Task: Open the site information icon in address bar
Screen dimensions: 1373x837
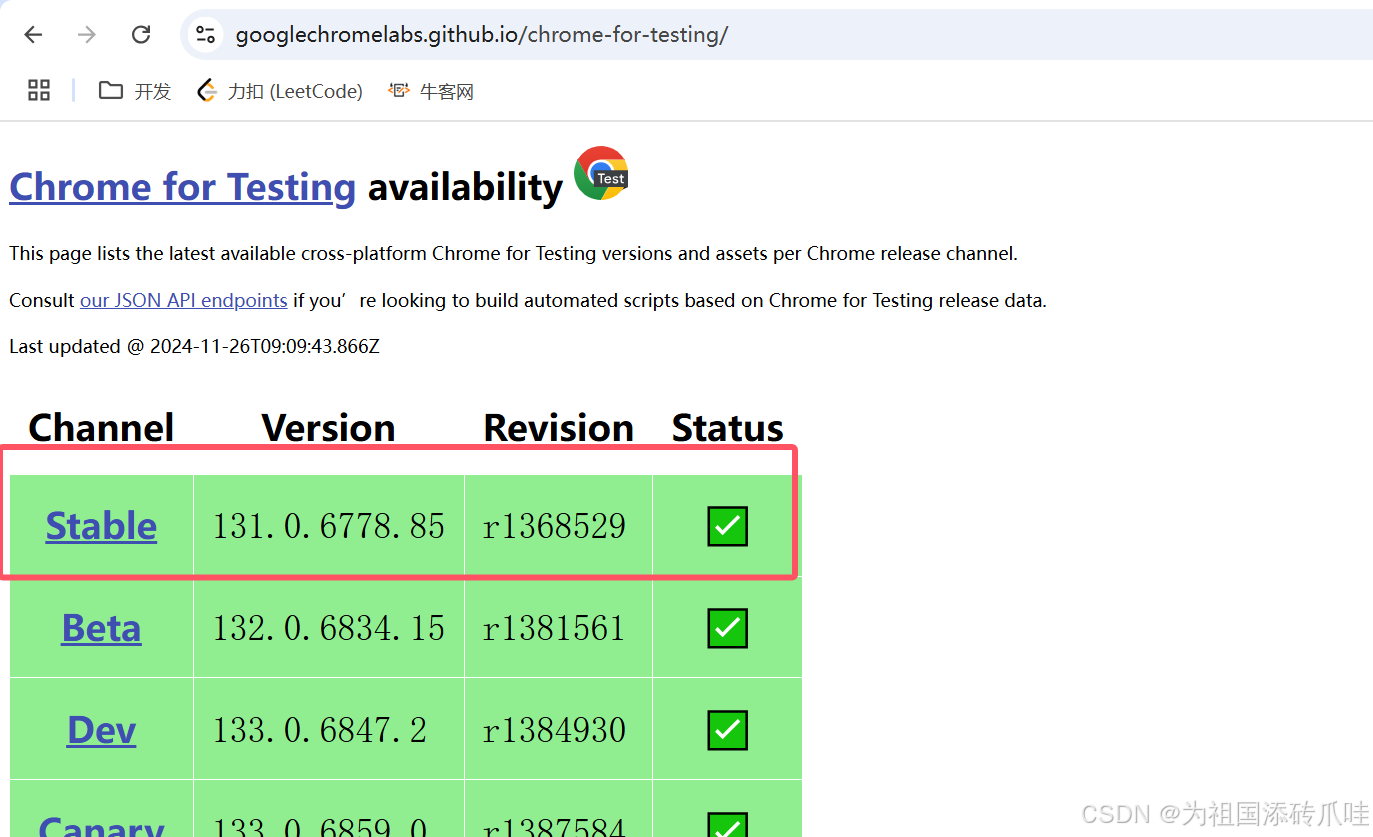Action: 206,35
